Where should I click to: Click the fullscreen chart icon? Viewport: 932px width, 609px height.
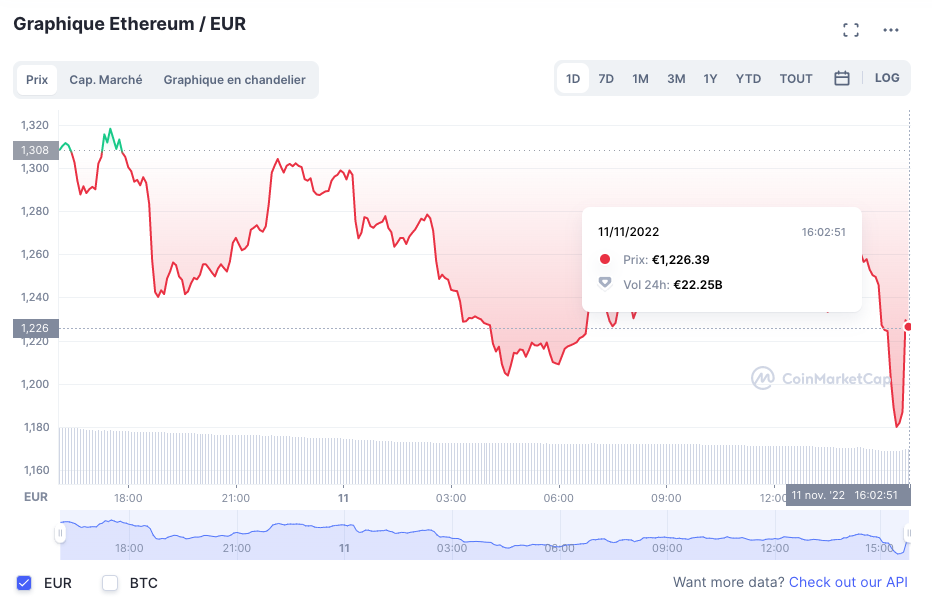coord(851,30)
